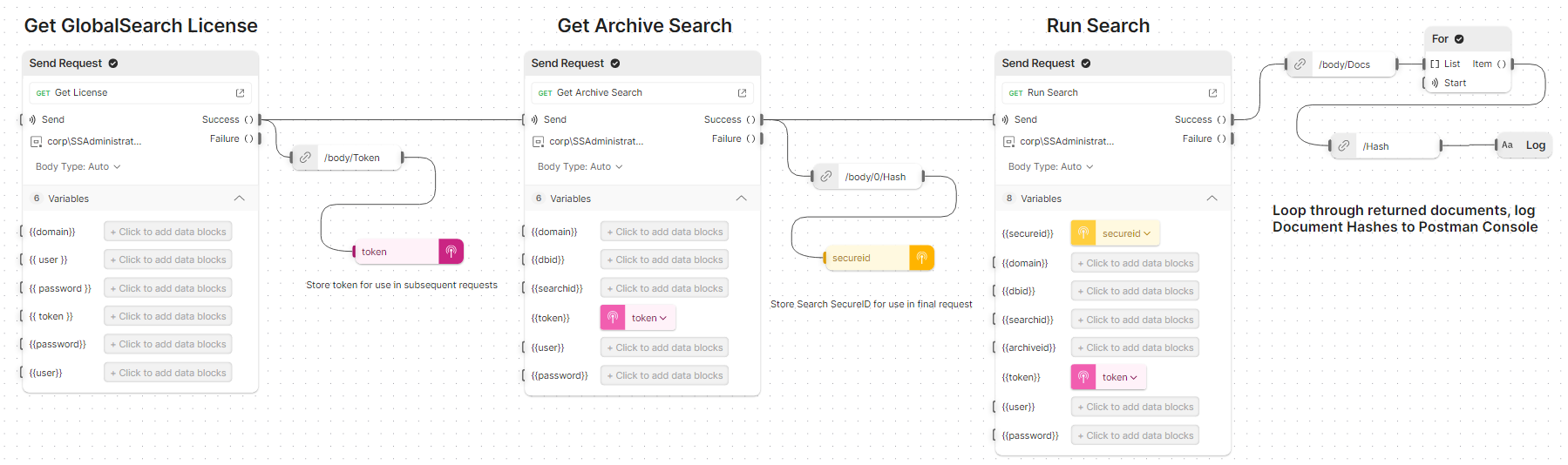Add data block for {{domain}} in Get License

pyautogui.click(x=168, y=232)
